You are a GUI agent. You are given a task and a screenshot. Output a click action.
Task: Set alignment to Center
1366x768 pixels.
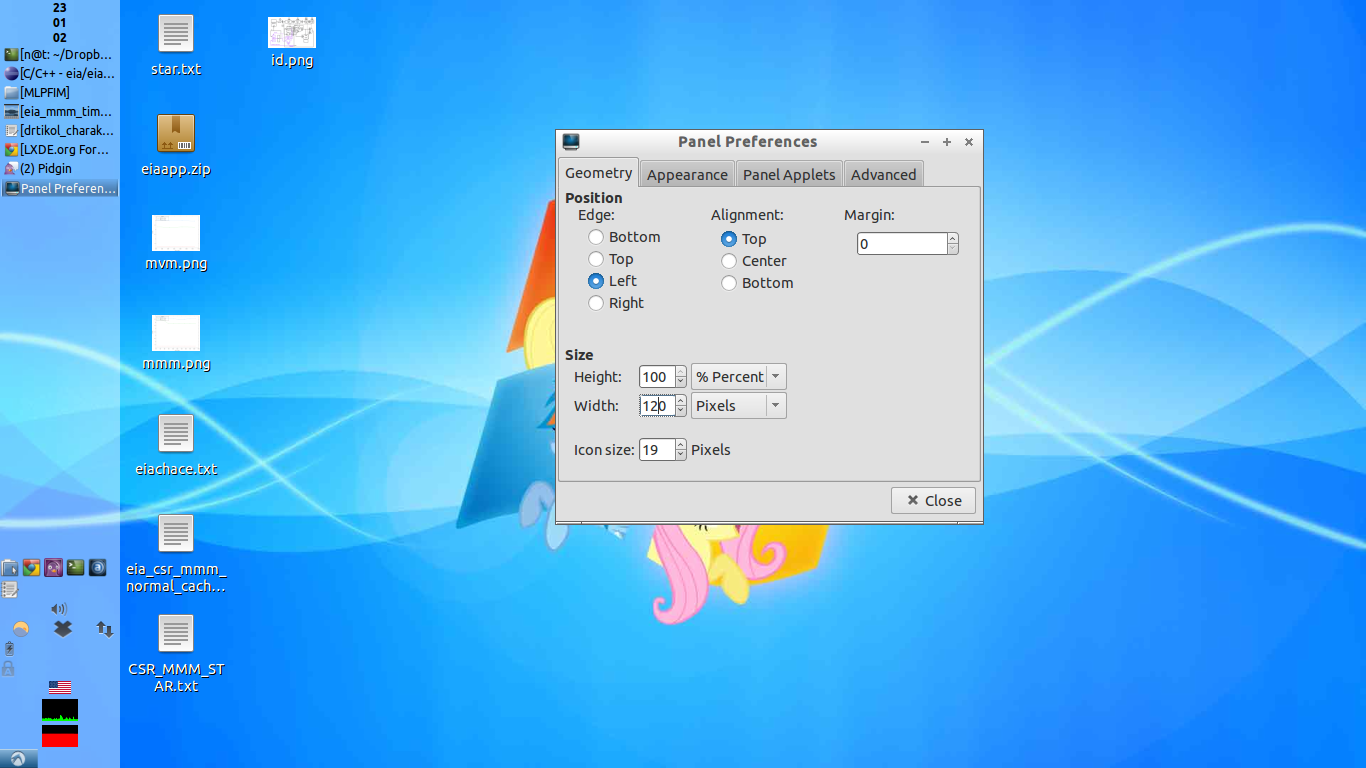pyautogui.click(x=729, y=261)
